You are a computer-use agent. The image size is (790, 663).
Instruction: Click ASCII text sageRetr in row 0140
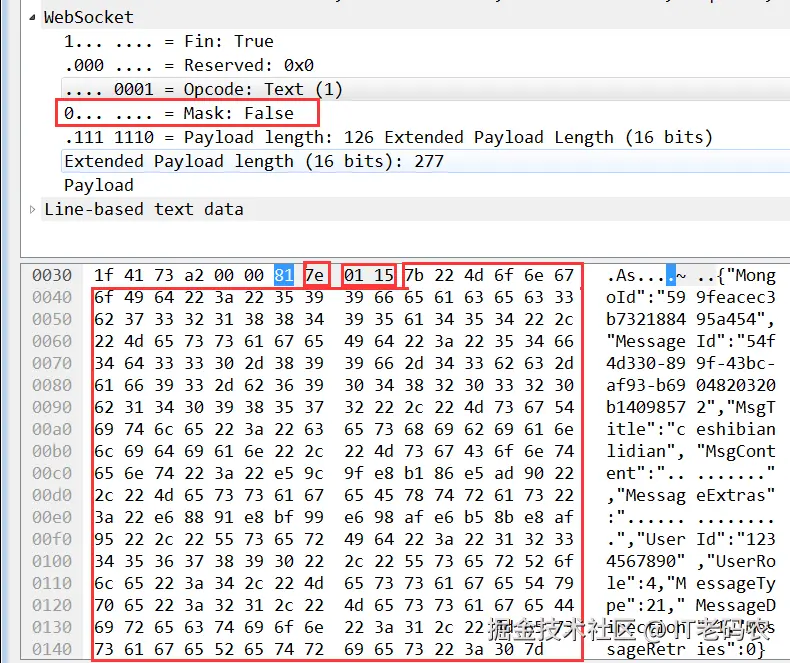pos(646,649)
